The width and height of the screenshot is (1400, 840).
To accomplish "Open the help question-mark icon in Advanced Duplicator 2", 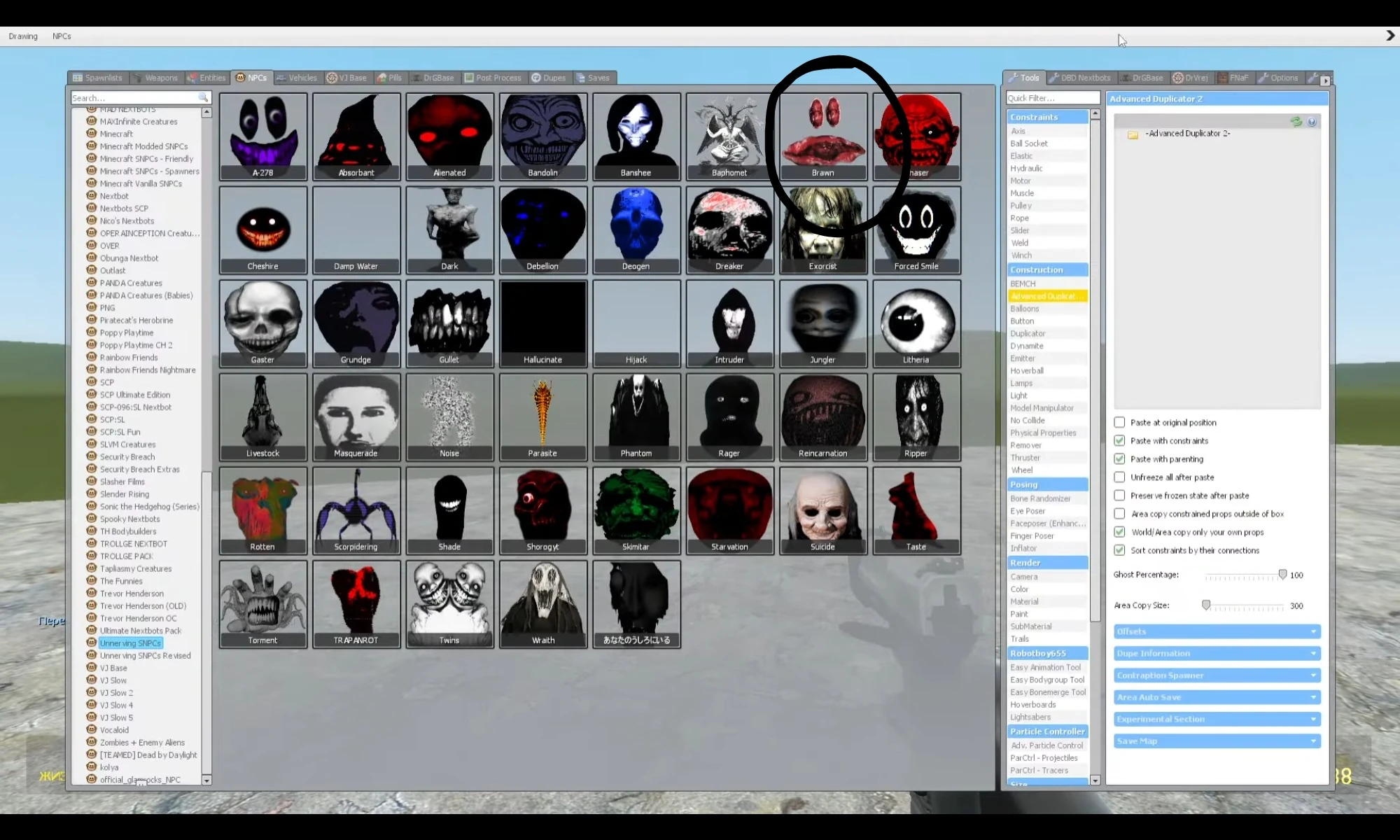I will (x=1312, y=121).
